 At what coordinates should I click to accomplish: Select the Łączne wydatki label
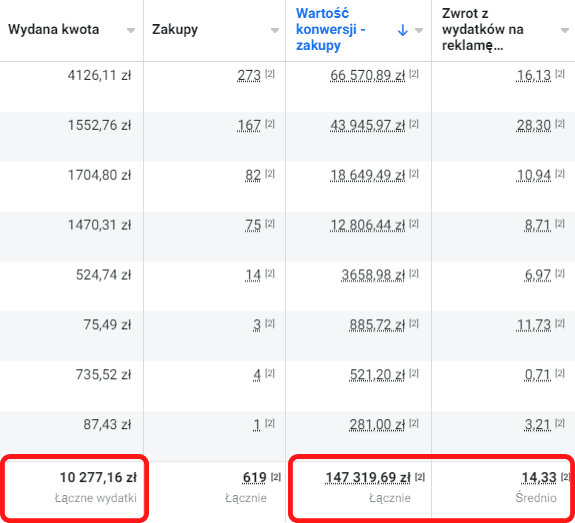click(95, 498)
